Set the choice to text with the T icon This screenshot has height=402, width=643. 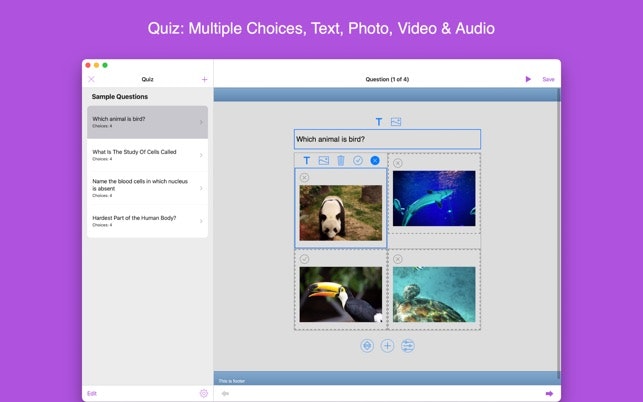[306, 160]
